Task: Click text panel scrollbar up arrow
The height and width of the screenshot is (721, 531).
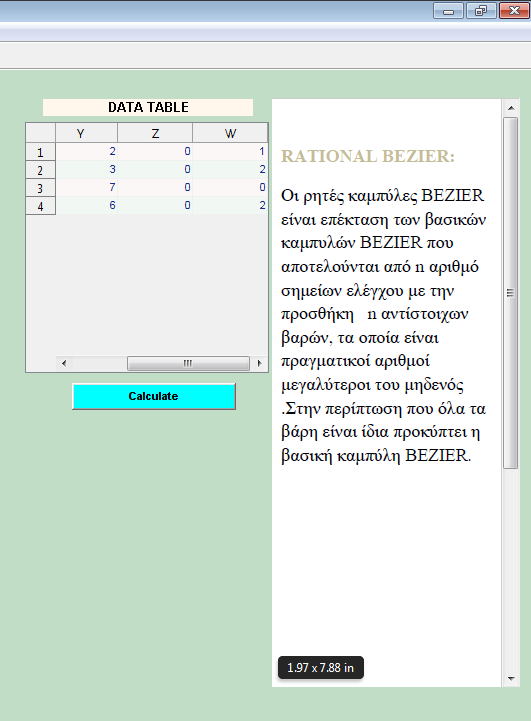Action: click(511, 108)
